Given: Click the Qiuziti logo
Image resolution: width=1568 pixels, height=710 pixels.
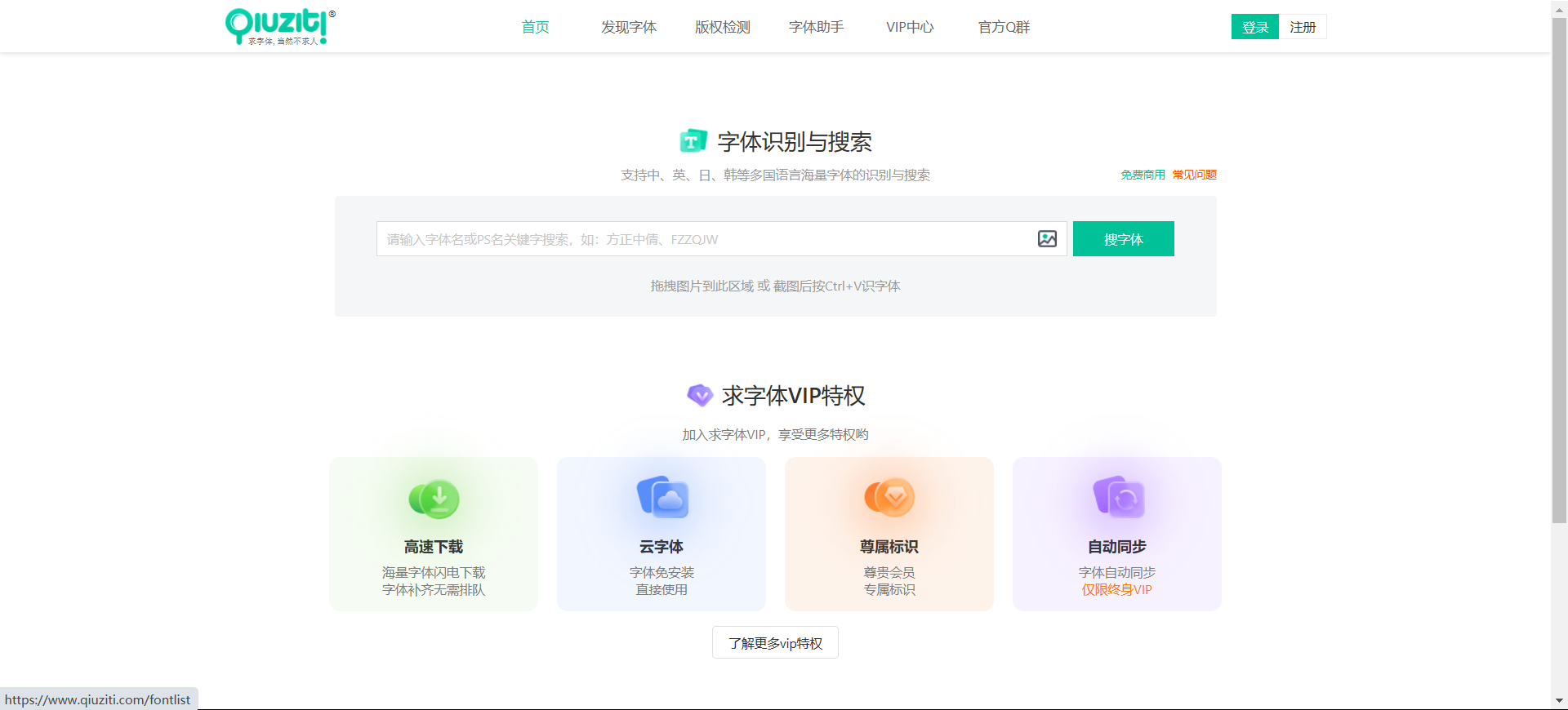Looking at the screenshot, I should pos(279,26).
